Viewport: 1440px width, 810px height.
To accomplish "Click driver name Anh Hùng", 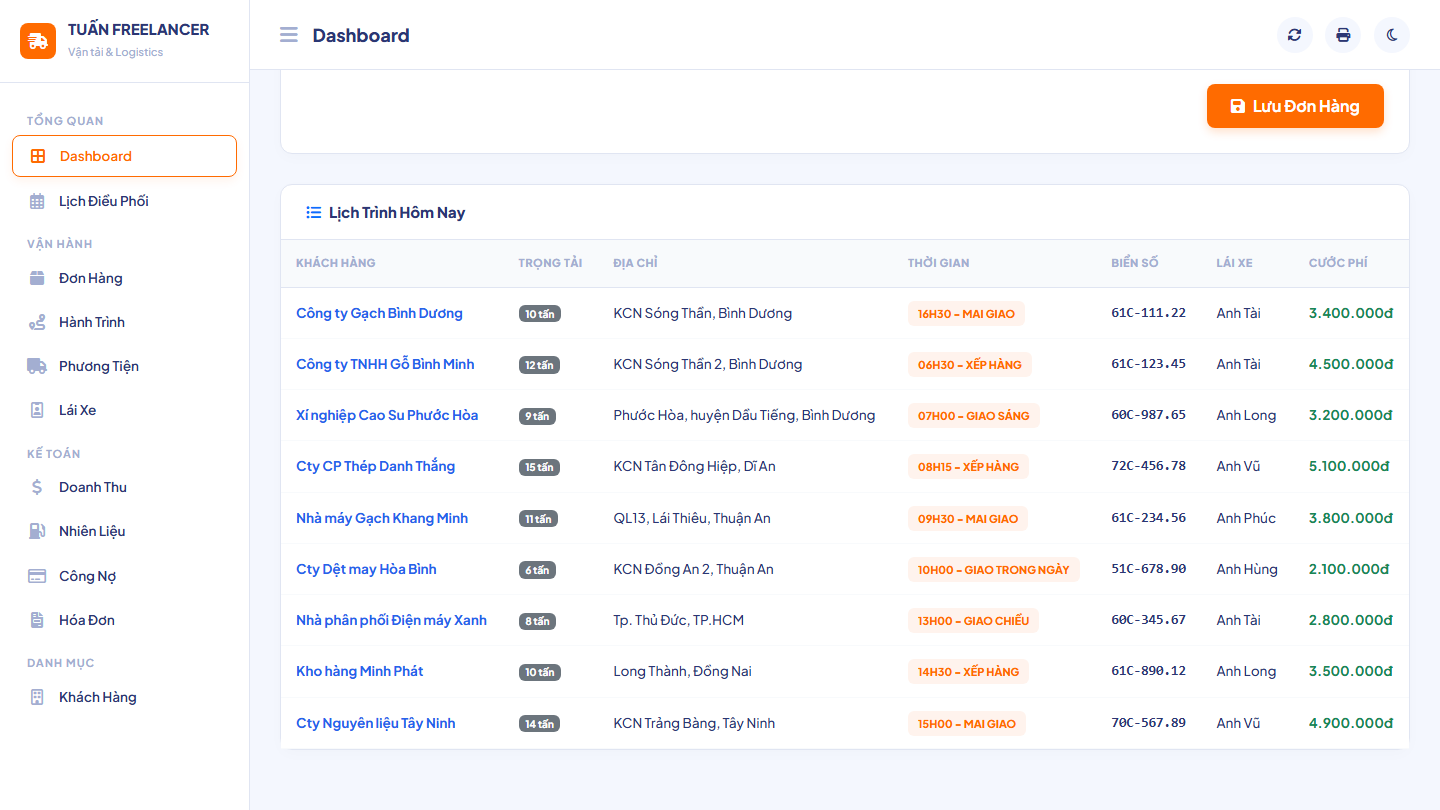I will coord(1247,569).
